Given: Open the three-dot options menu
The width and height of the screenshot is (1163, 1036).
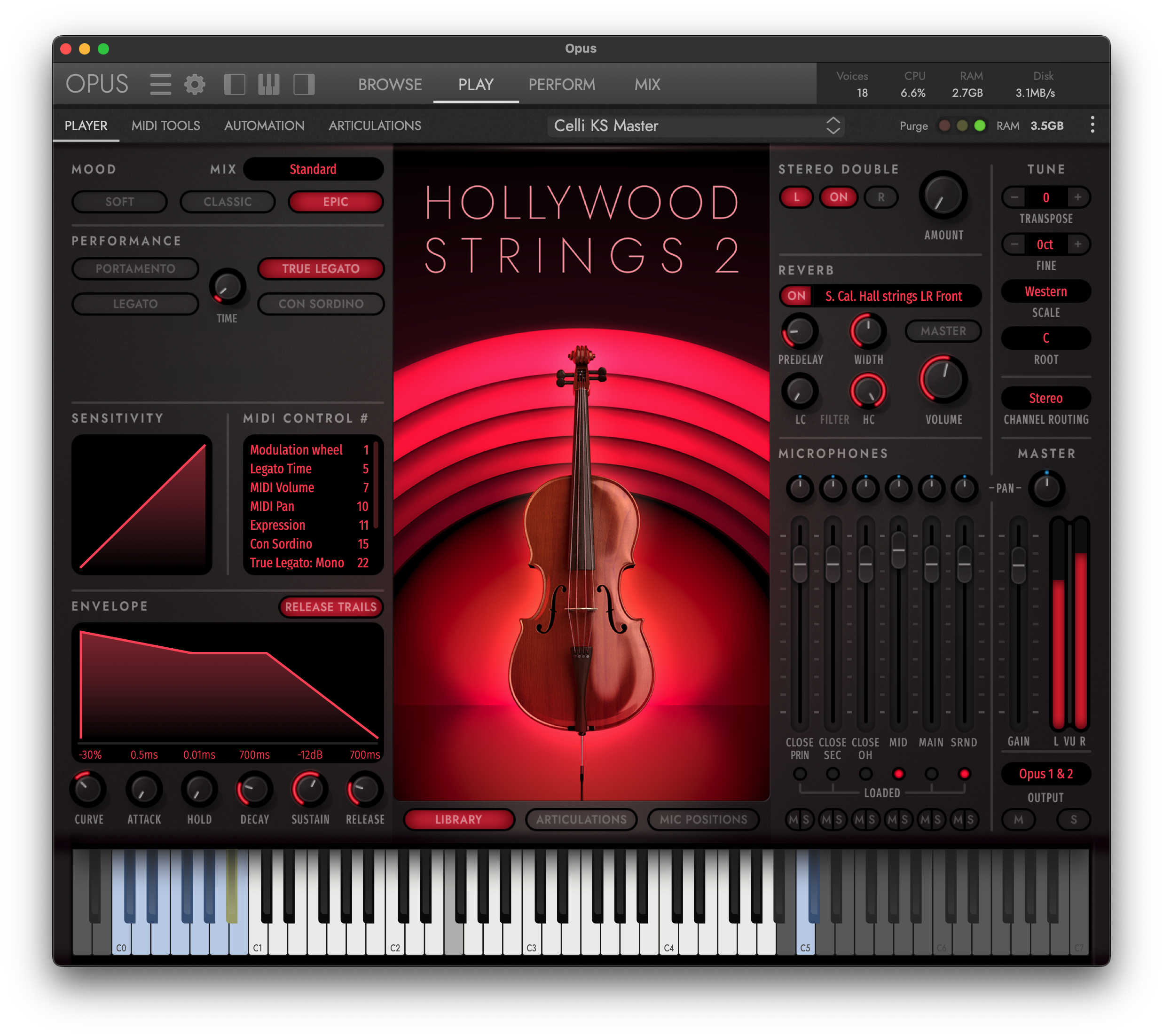Looking at the screenshot, I should click(1092, 125).
